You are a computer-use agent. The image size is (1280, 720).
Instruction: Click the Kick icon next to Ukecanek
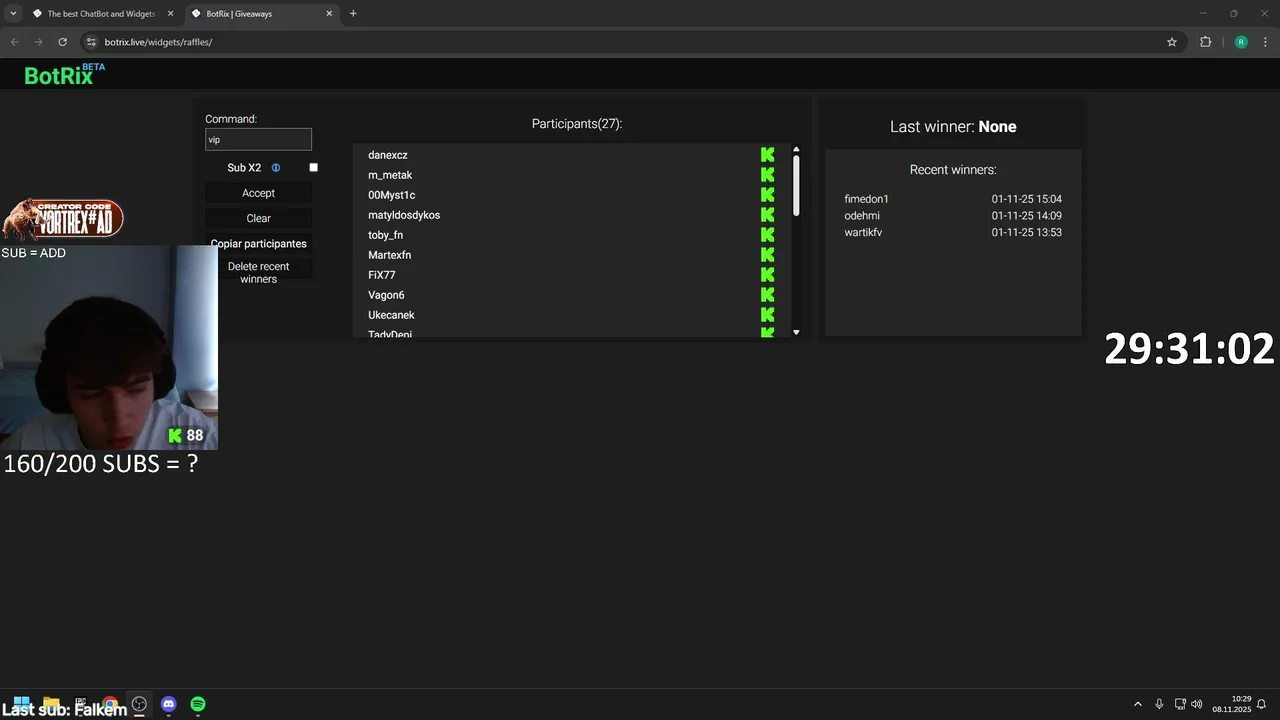click(767, 315)
